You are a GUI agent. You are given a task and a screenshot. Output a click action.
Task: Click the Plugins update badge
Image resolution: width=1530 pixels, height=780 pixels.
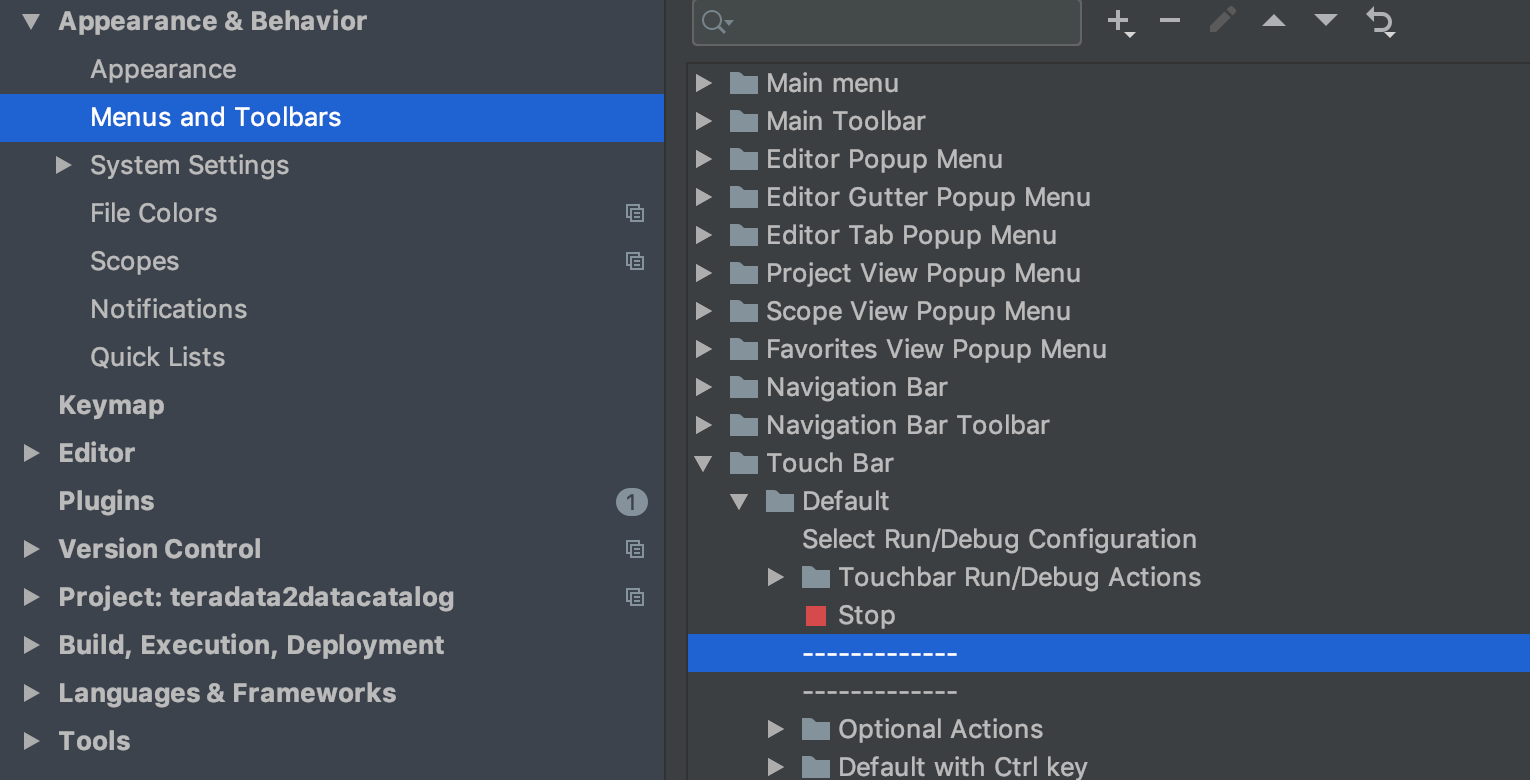pyautogui.click(x=632, y=502)
